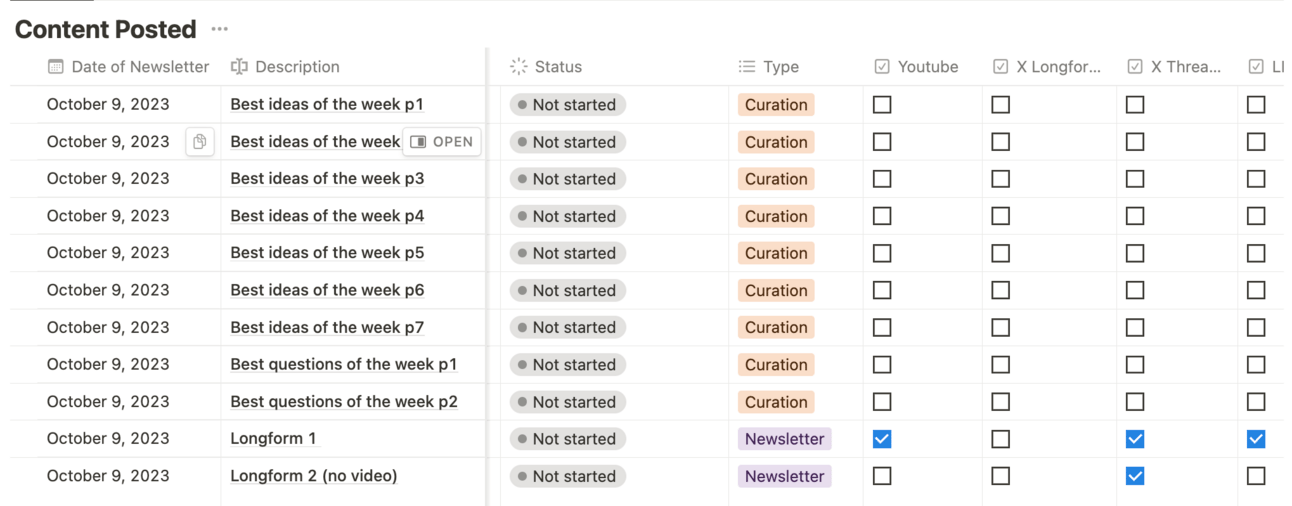Click the calendar icon in Date of Newsletter header
Image resolution: width=1292 pixels, height=506 pixels.
[x=56, y=67]
